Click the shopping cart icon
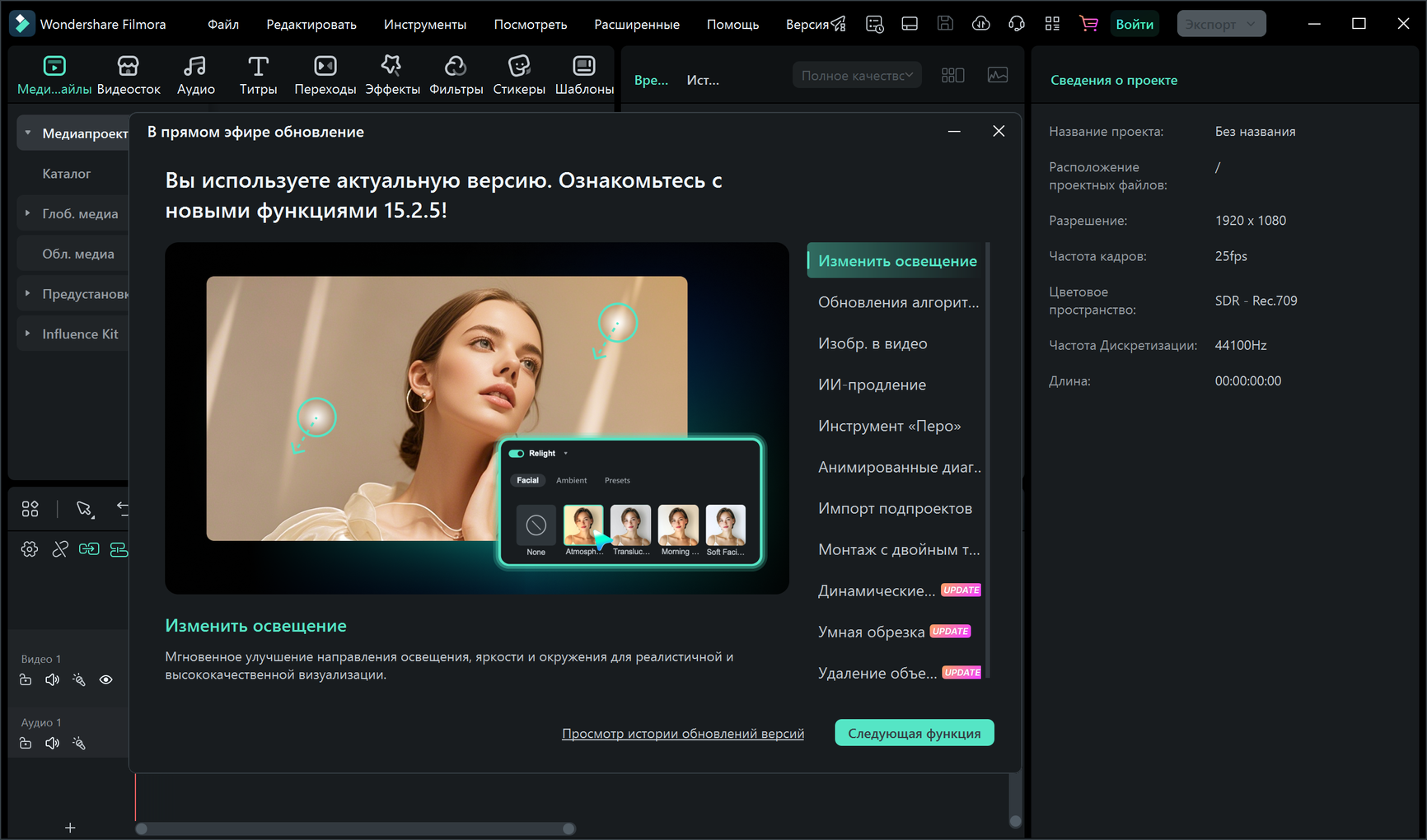Image resolution: width=1427 pixels, height=840 pixels. pyautogui.click(x=1088, y=24)
